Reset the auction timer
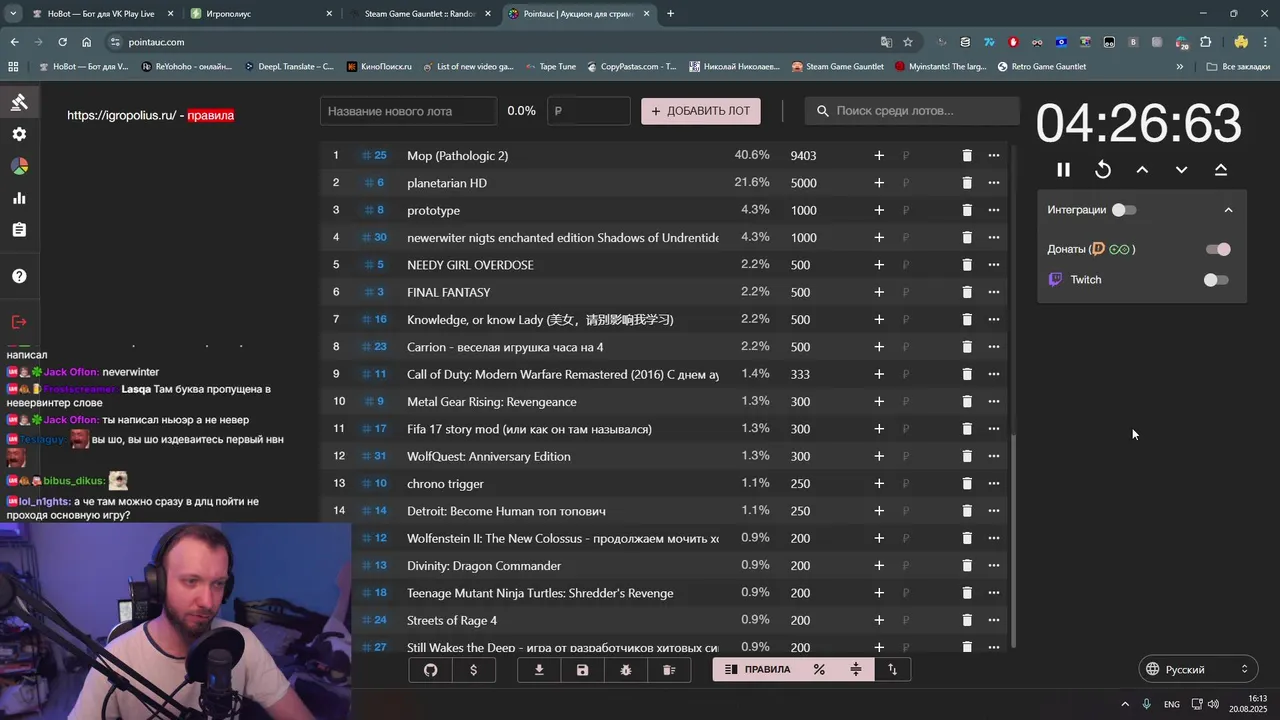1280x720 pixels. (x=1103, y=170)
